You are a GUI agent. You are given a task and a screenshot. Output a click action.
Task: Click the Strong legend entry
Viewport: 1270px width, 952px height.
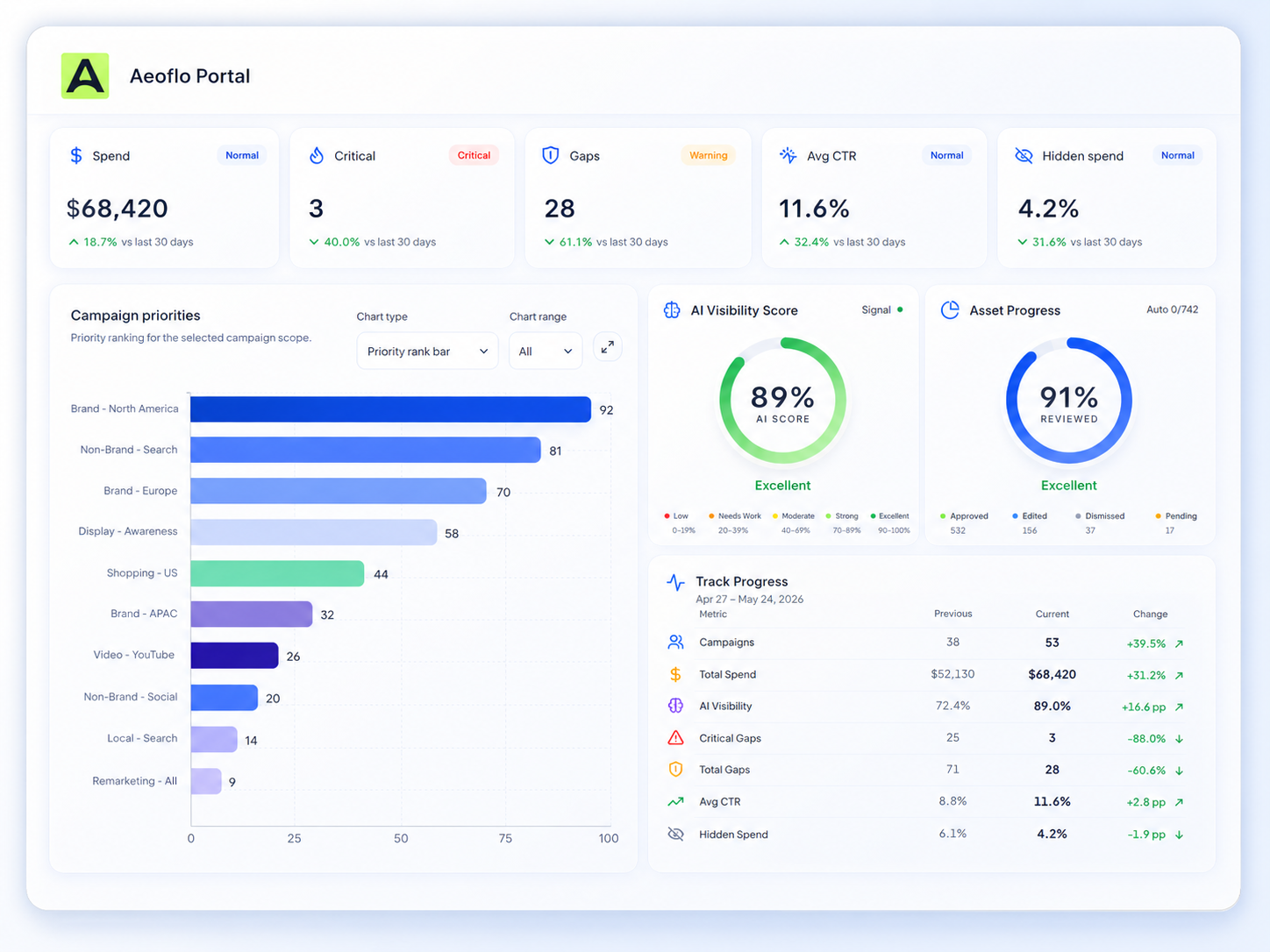[843, 522]
